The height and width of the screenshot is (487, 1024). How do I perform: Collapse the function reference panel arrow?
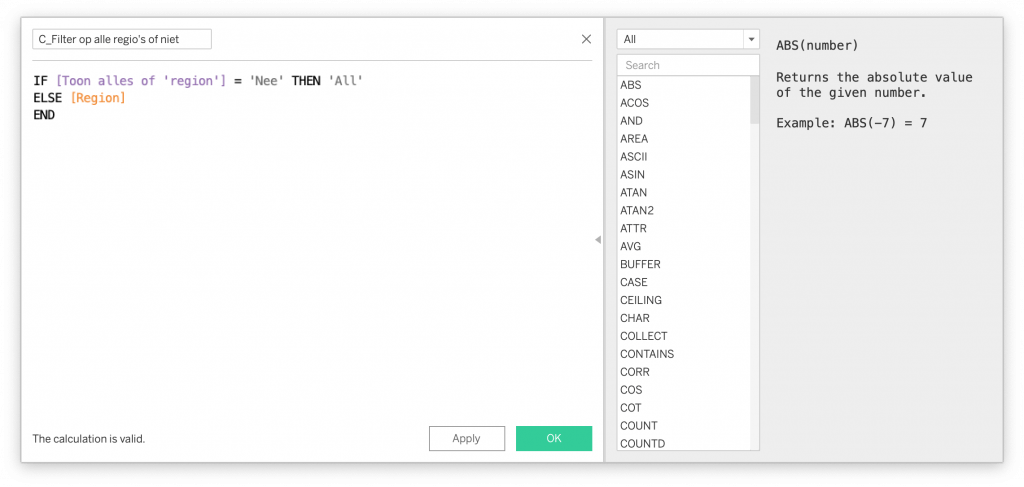coord(598,240)
